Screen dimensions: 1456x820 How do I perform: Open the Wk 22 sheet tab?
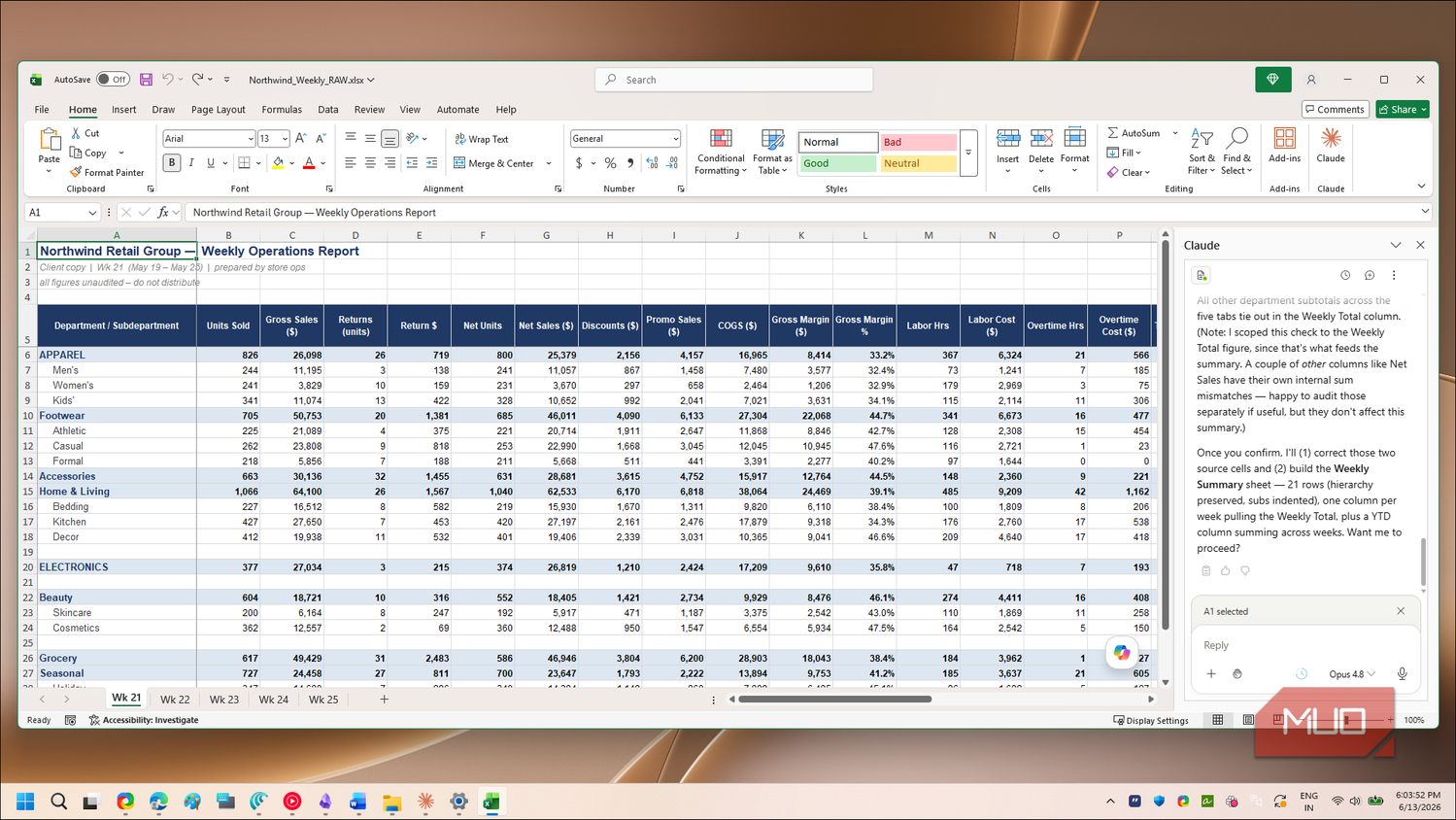pyautogui.click(x=175, y=700)
